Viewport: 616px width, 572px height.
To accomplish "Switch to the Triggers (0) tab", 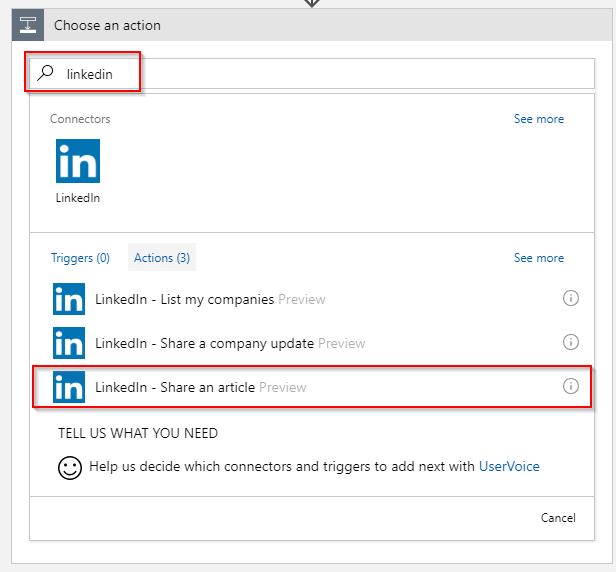I will click(x=80, y=258).
